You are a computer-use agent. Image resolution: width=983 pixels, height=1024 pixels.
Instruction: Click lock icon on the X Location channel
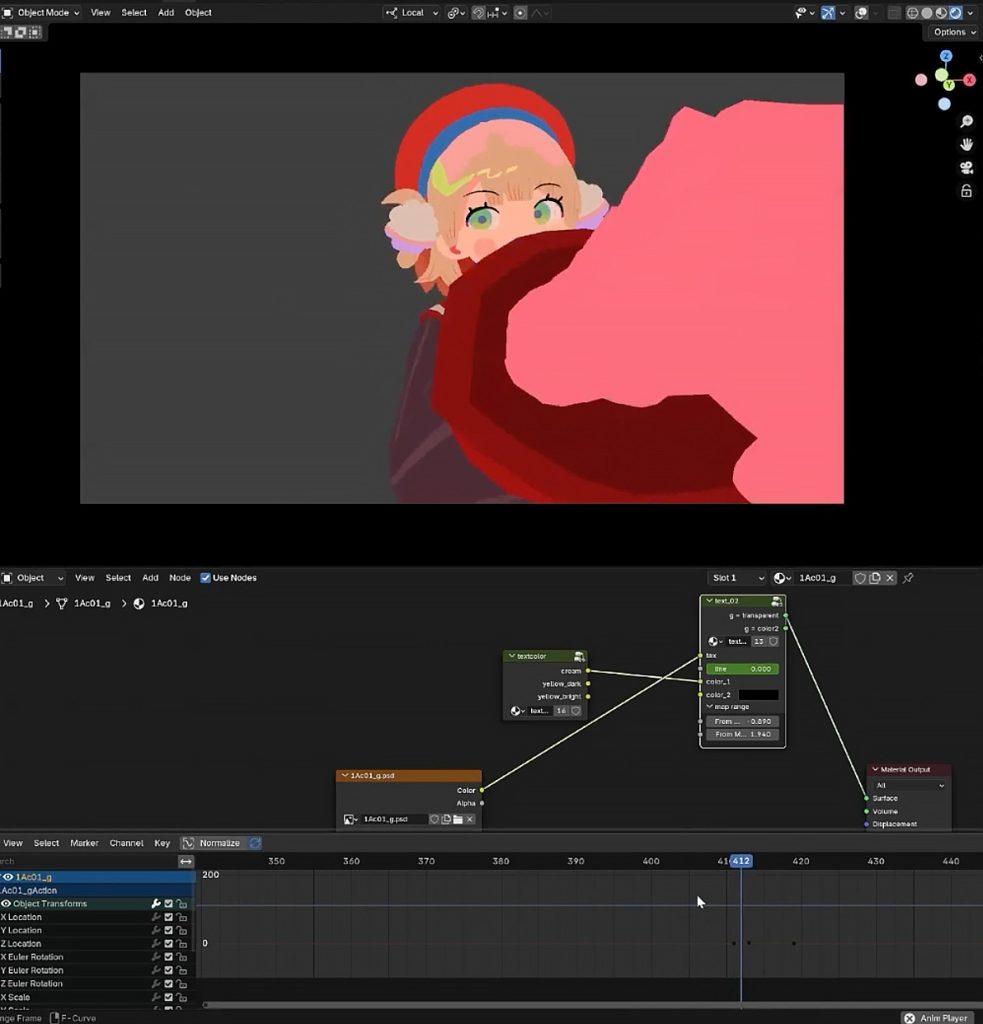coord(182,917)
